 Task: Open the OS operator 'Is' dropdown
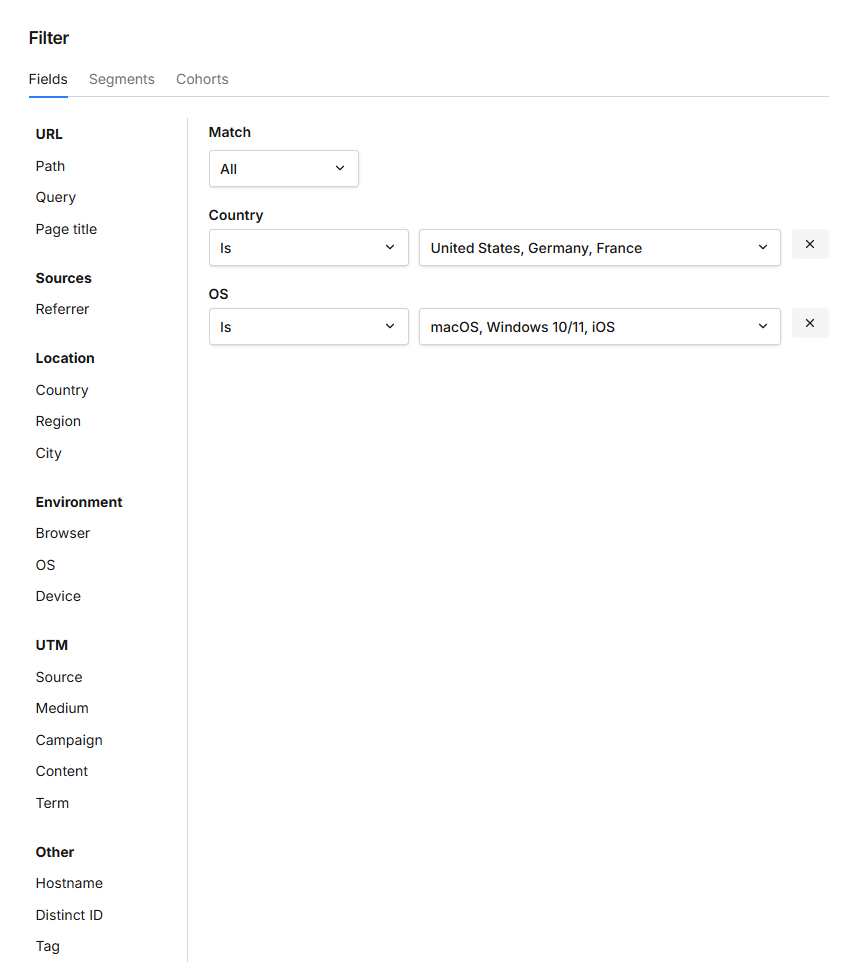coord(308,327)
